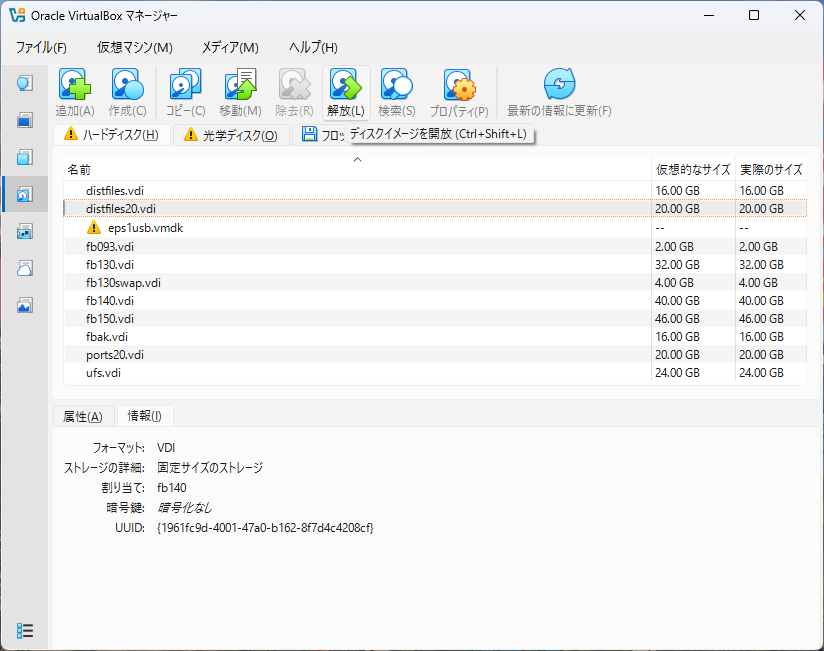This screenshot has width=824, height=651.
Task: Click the Copy (コピー) disk image icon
Action: click(185, 84)
